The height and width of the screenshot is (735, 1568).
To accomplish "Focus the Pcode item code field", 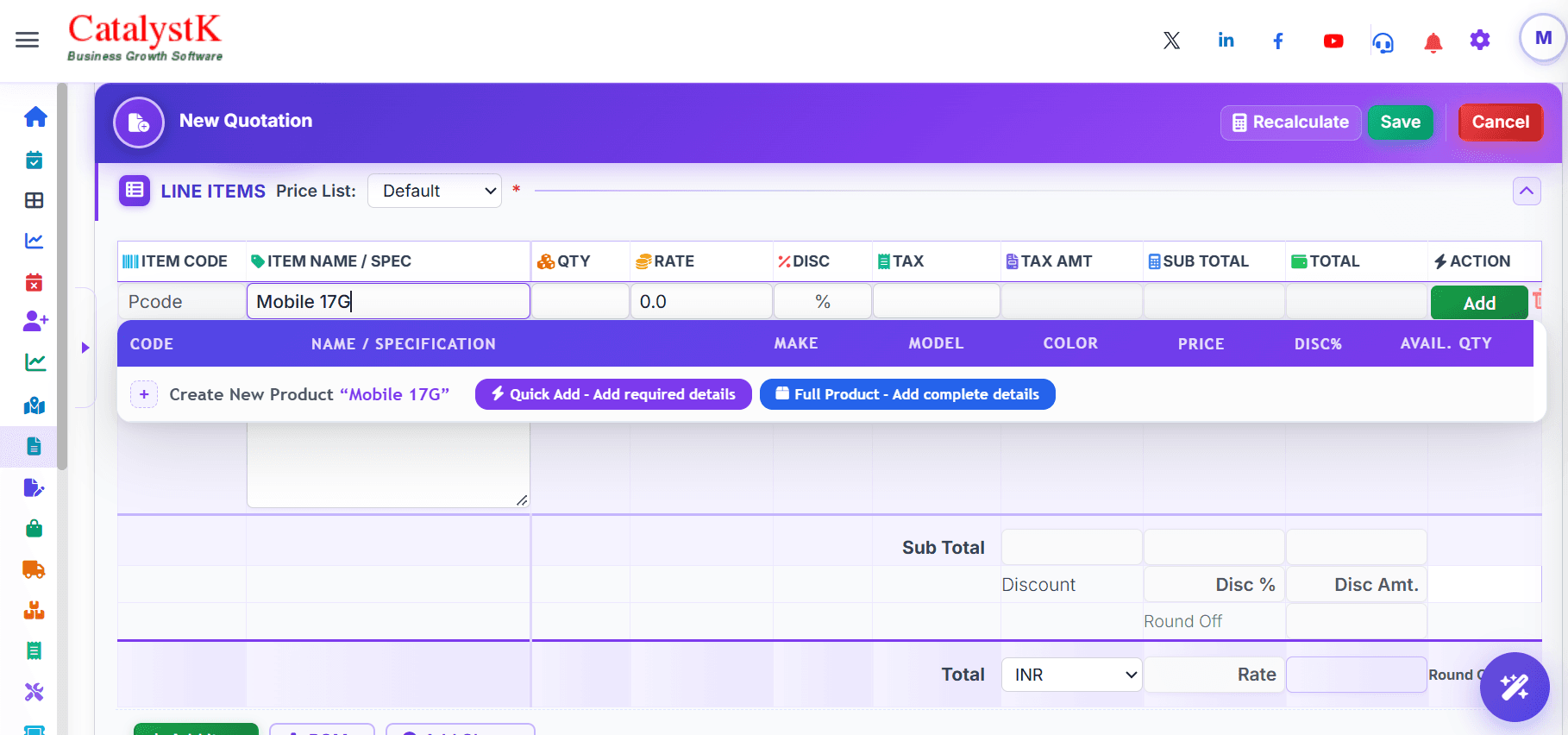I will pos(182,302).
